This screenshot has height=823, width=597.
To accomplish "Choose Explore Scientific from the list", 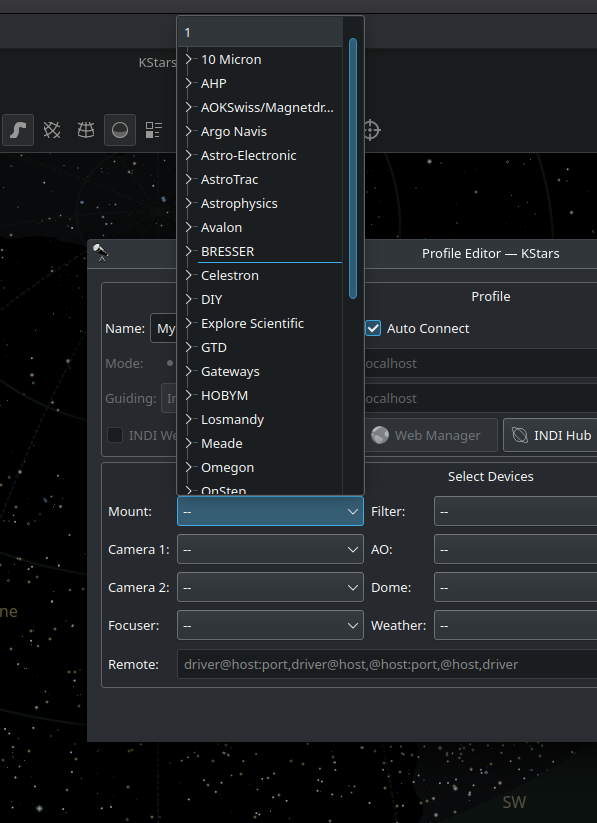I will tap(252, 323).
